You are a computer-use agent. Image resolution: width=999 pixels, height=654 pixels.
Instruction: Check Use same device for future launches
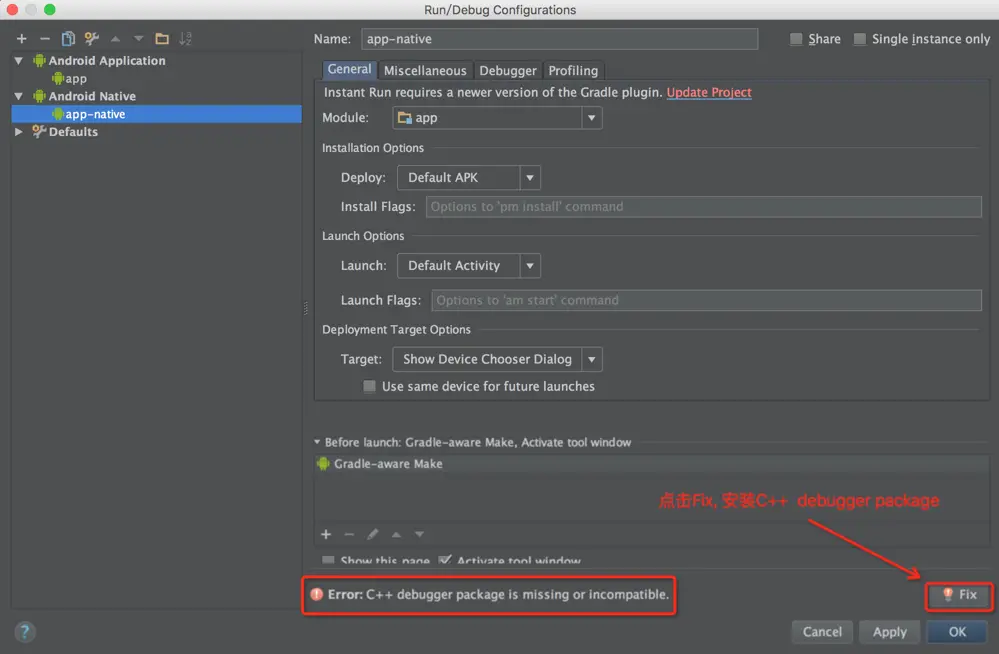[369, 386]
